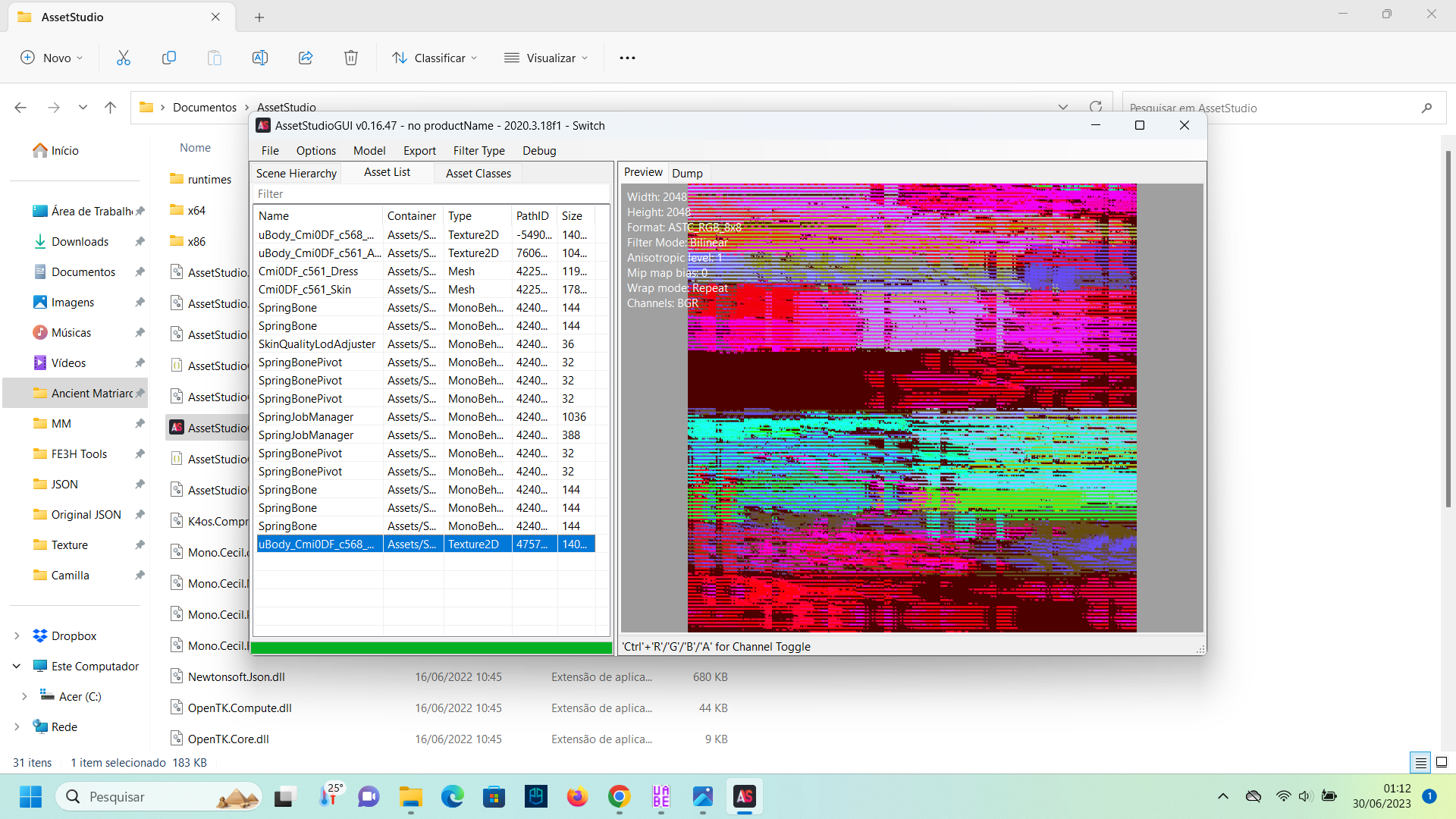
Task: Click the Documentos breadcrumb in address bar
Action: click(x=205, y=108)
